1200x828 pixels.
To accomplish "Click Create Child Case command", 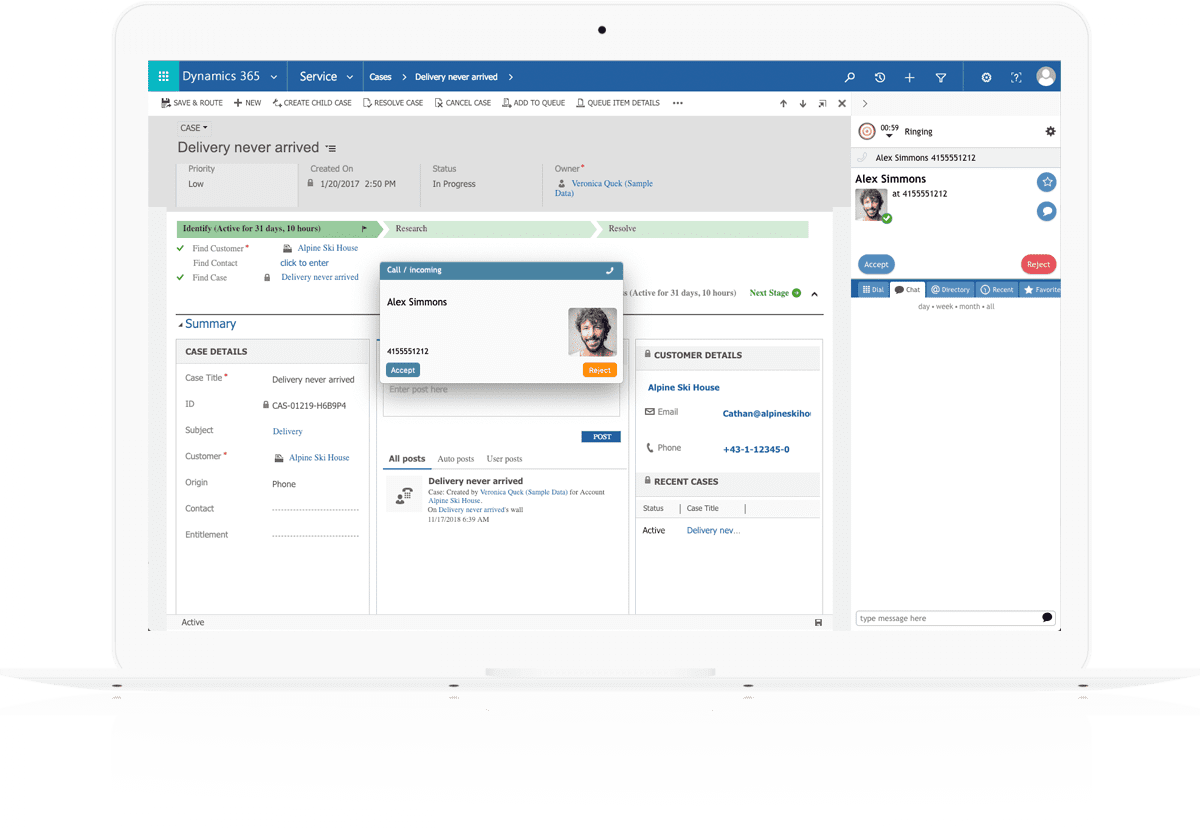I will 312,103.
